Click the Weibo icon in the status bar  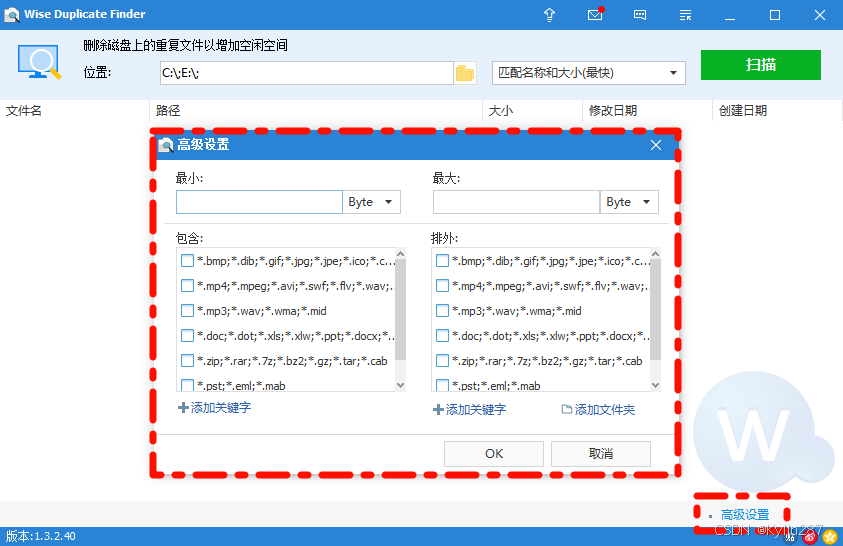point(810,536)
